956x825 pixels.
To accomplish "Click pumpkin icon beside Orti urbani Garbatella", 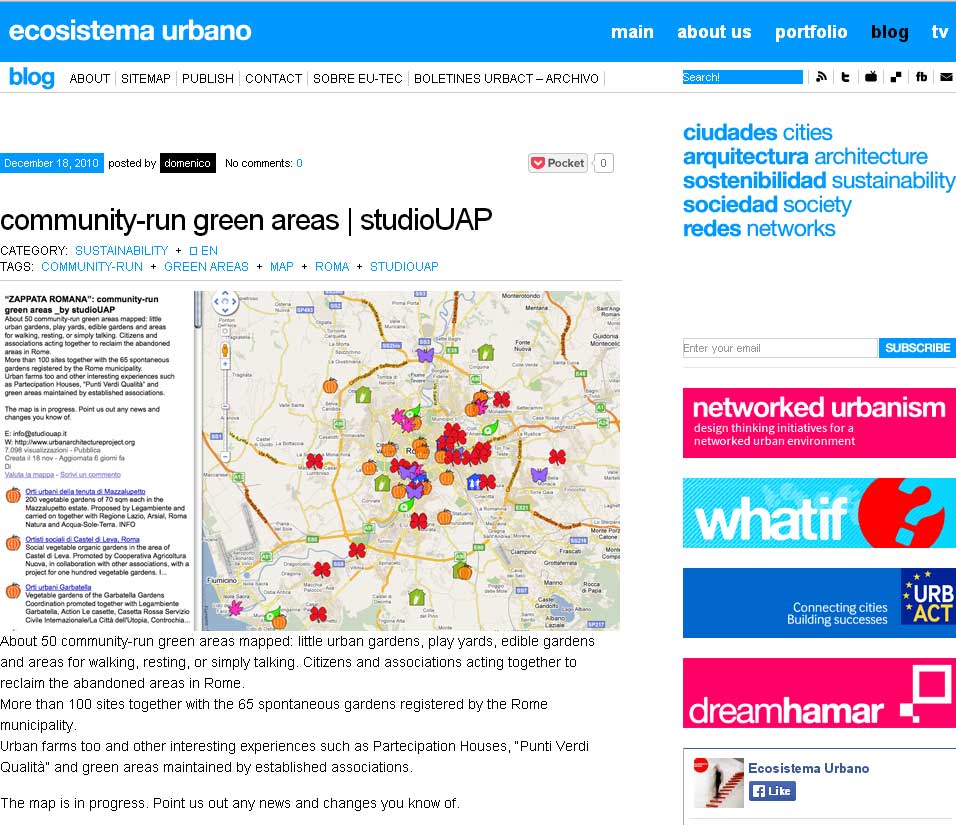I will click(13, 590).
